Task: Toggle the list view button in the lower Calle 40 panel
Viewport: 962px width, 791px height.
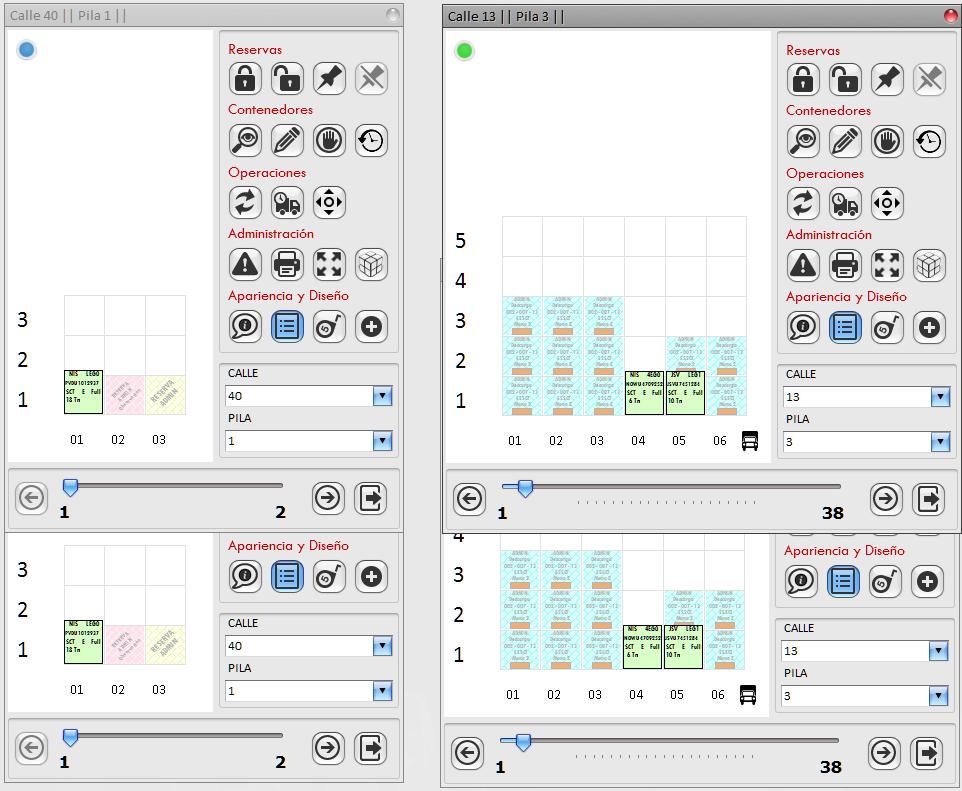Action: 287,576
